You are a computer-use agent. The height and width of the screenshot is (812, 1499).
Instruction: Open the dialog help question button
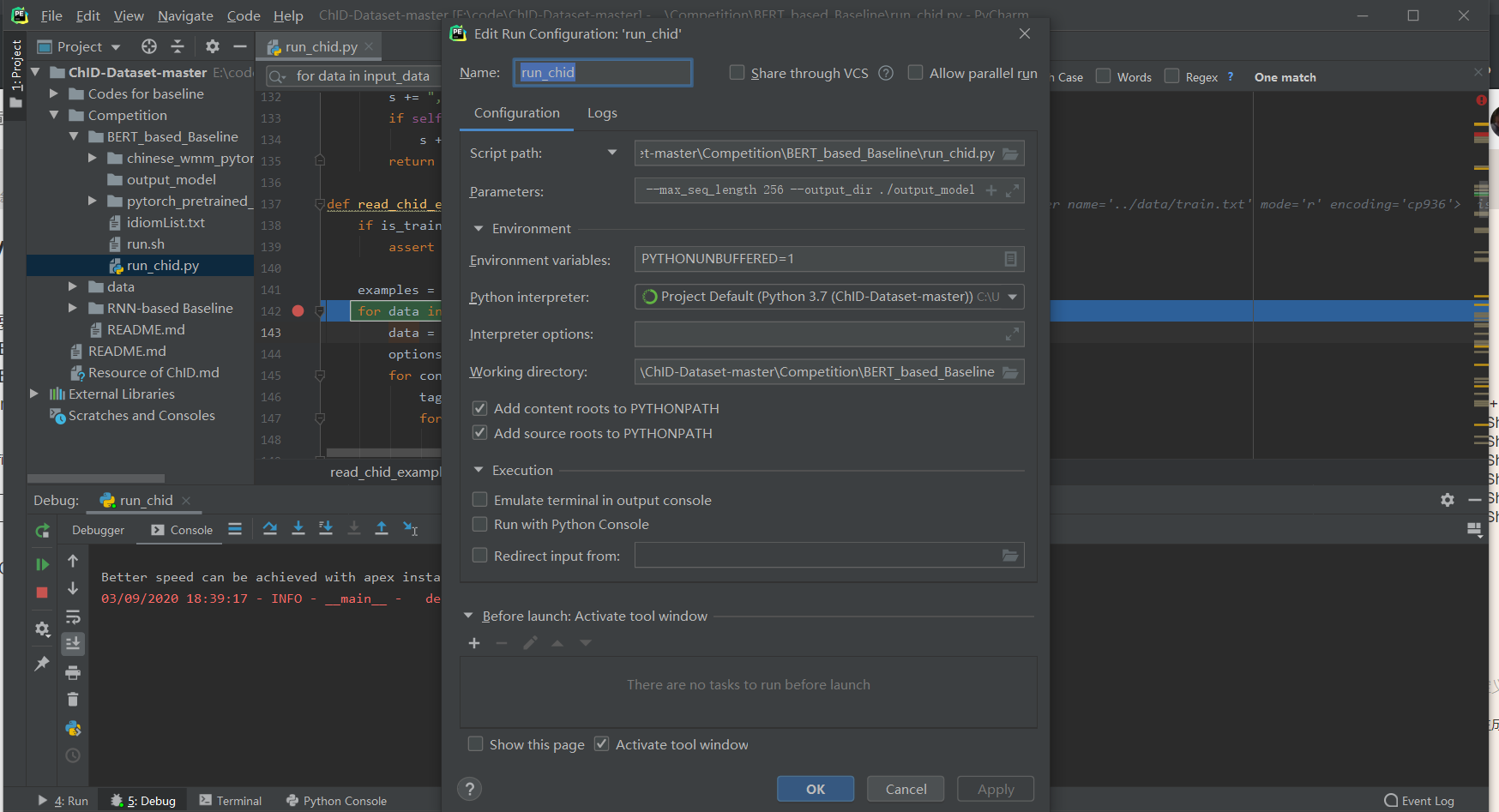point(470,789)
